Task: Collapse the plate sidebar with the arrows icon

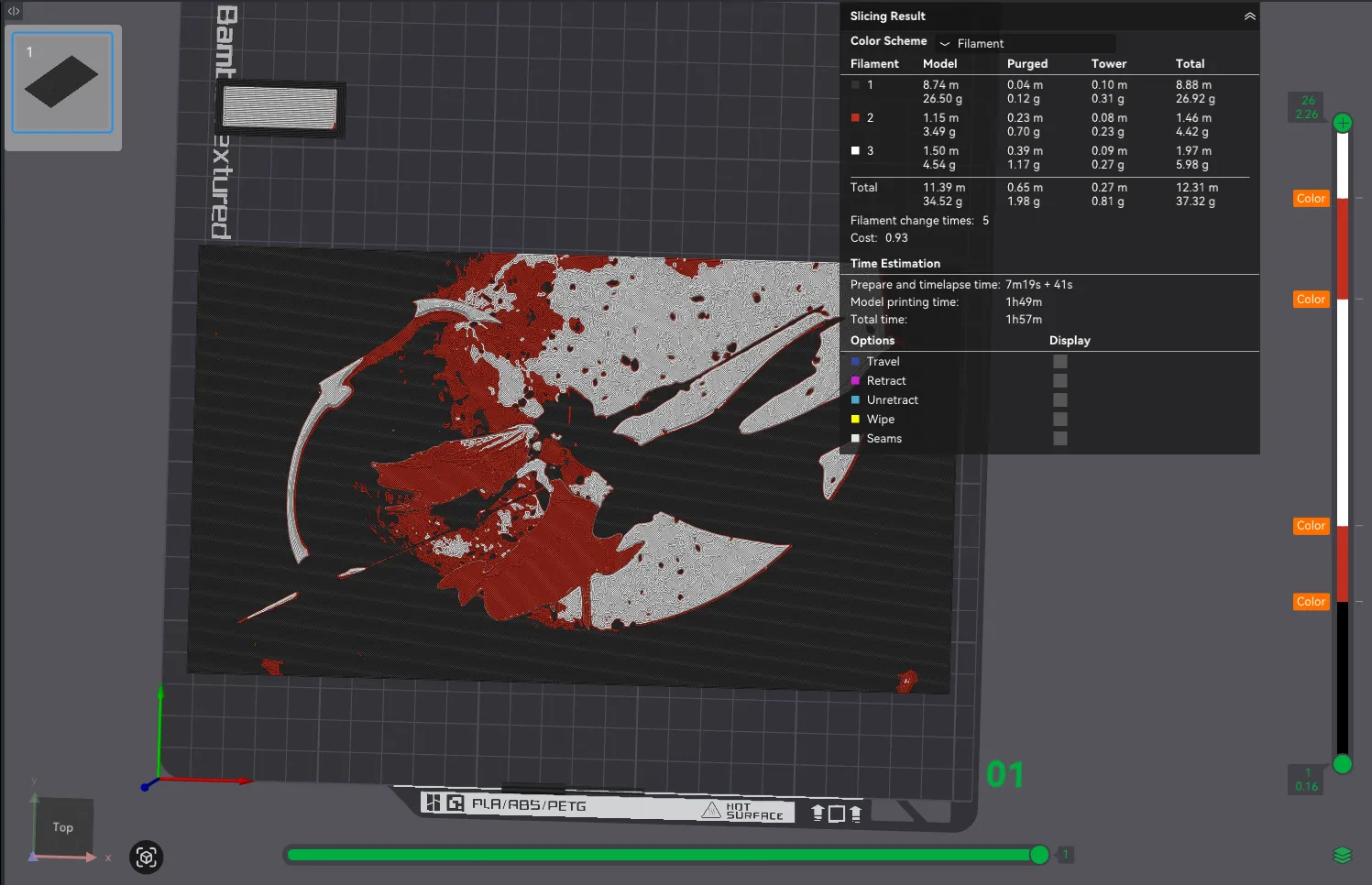Action: (14, 11)
